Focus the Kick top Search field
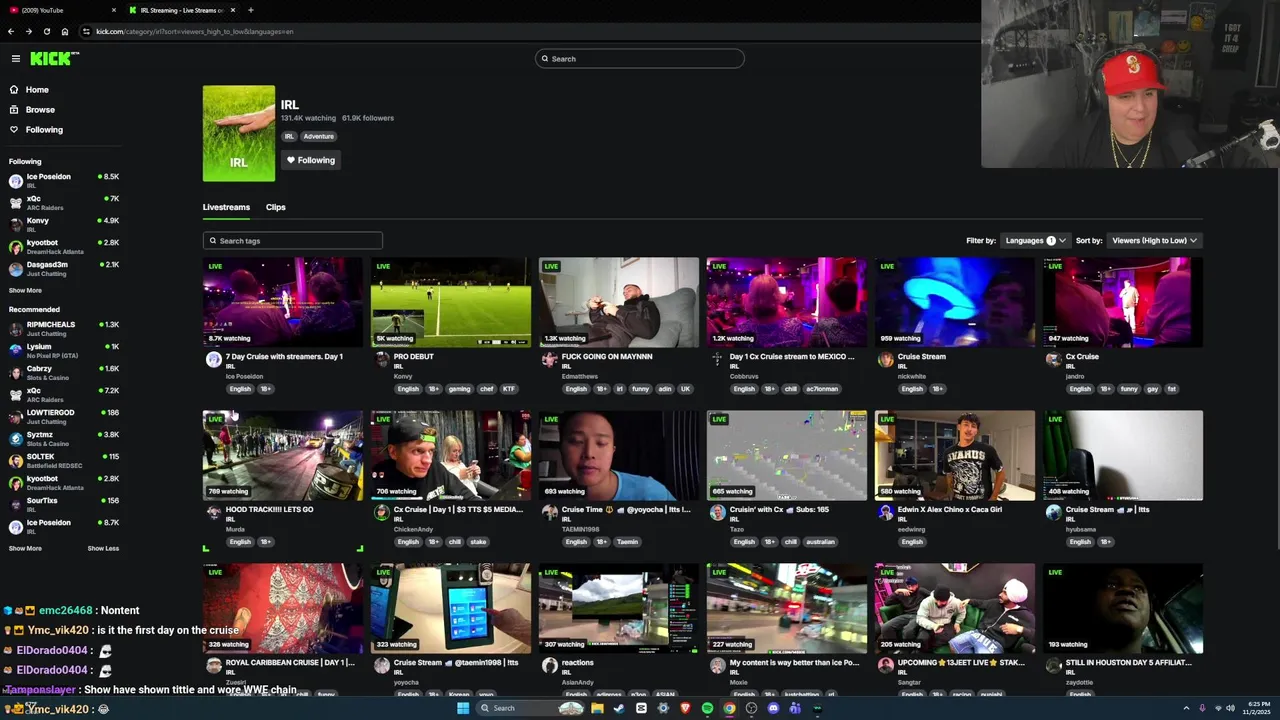The image size is (1280, 720). coord(640,59)
